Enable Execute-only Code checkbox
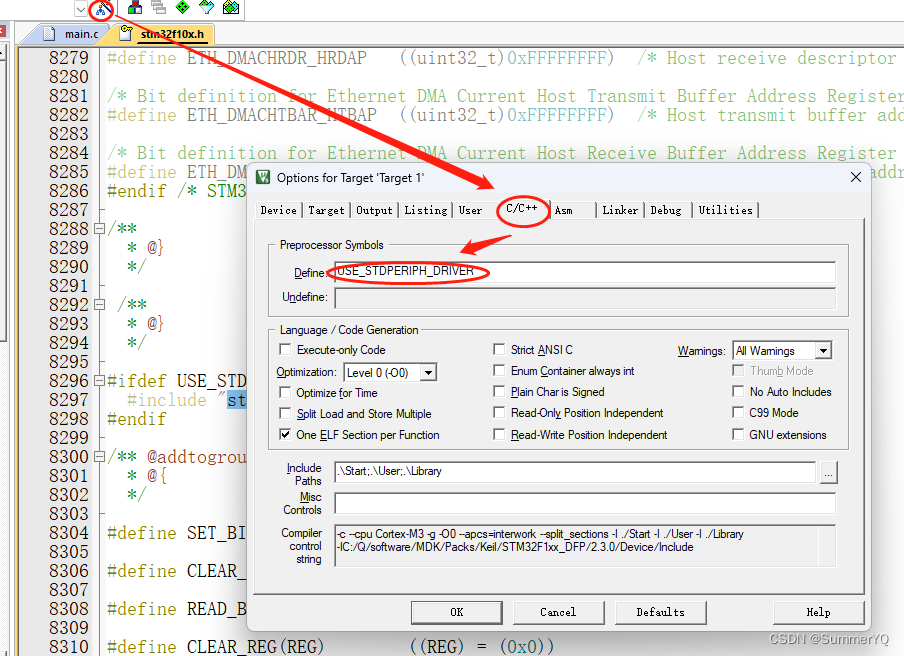Screen dimensions: 904x656 click(285, 350)
